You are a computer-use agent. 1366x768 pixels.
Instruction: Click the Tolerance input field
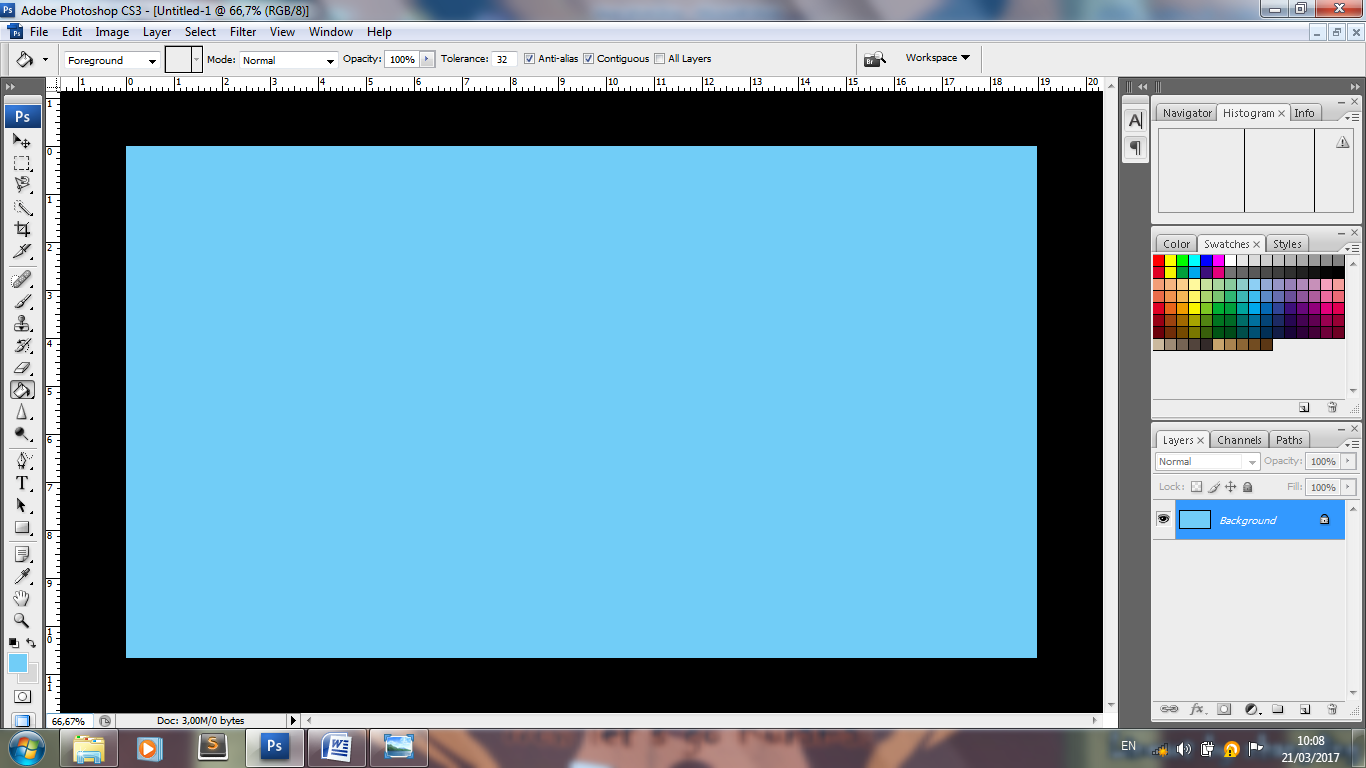(504, 60)
